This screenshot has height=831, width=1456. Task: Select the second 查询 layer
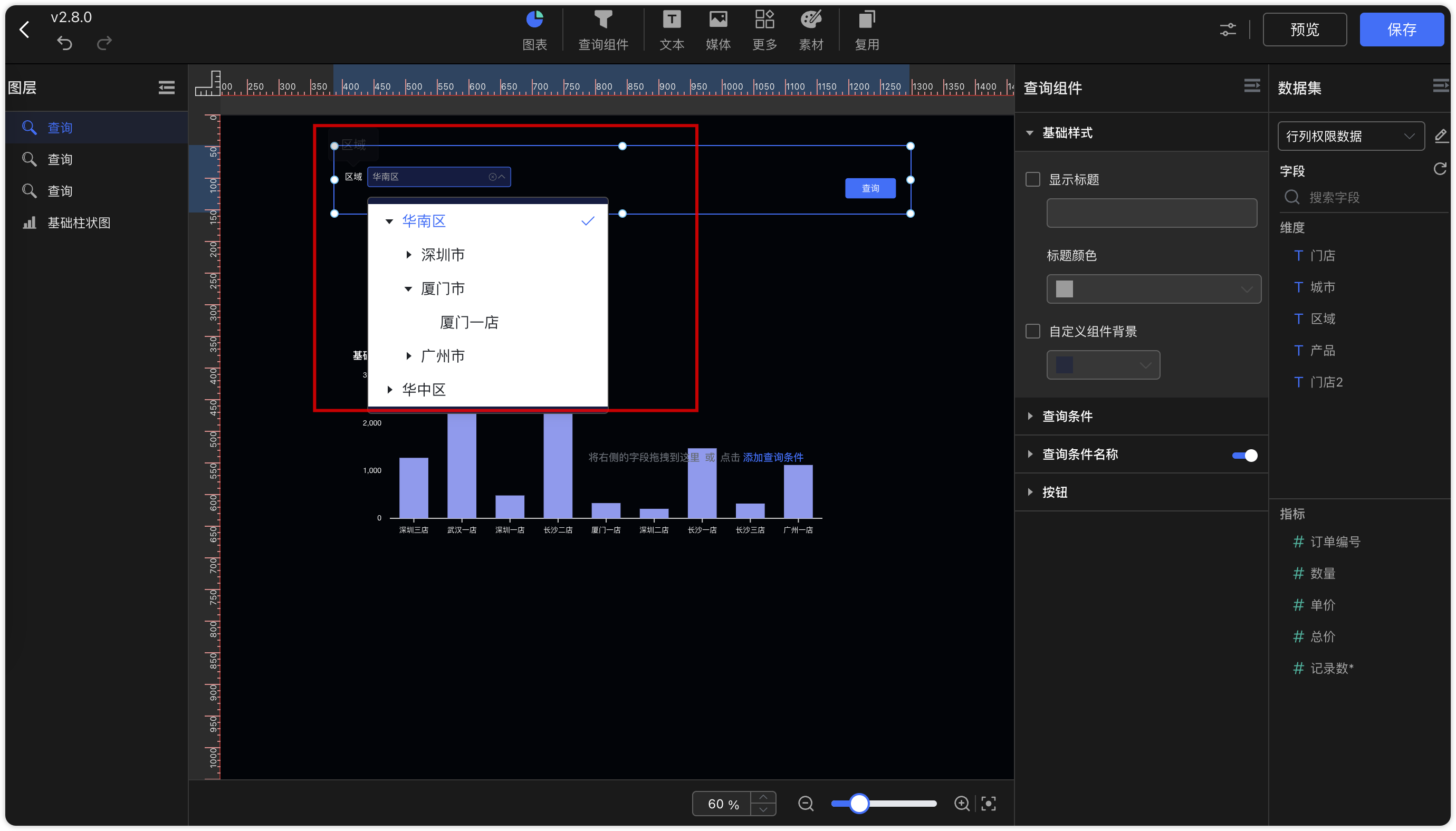(96, 159)
